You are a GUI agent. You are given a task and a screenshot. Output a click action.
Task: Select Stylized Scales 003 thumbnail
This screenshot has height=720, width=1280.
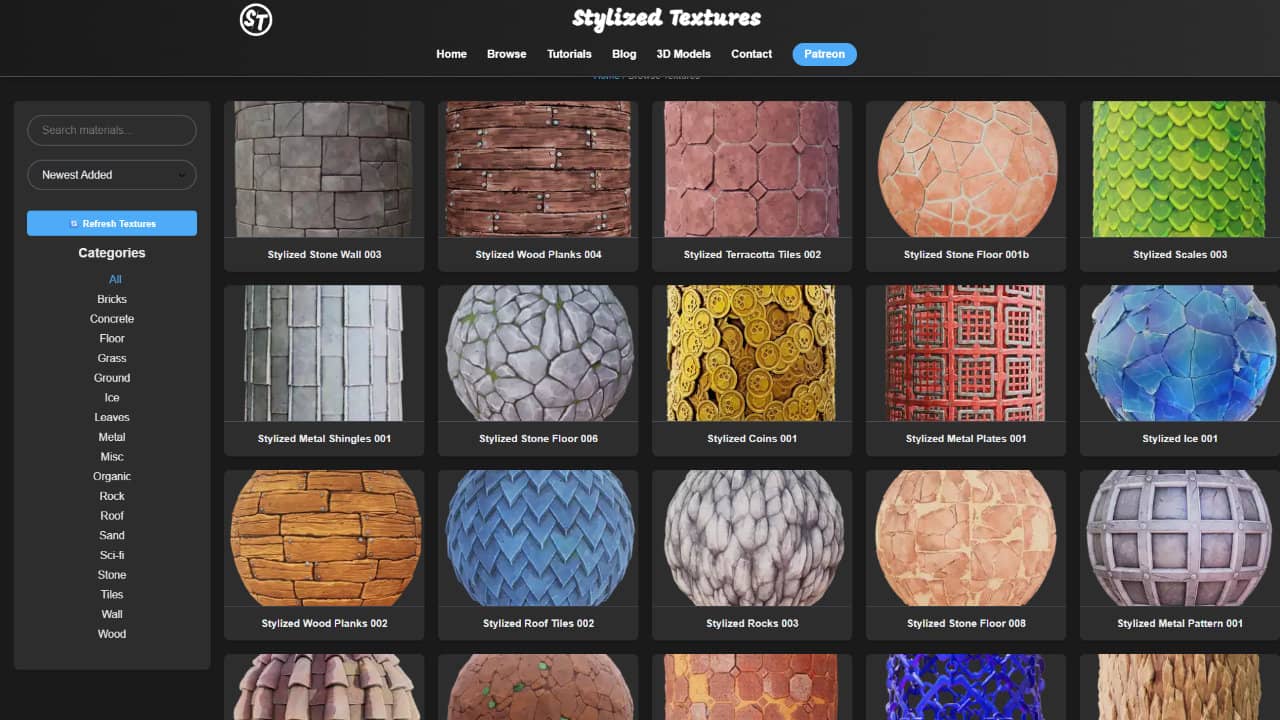click(x=1180, y=169)
